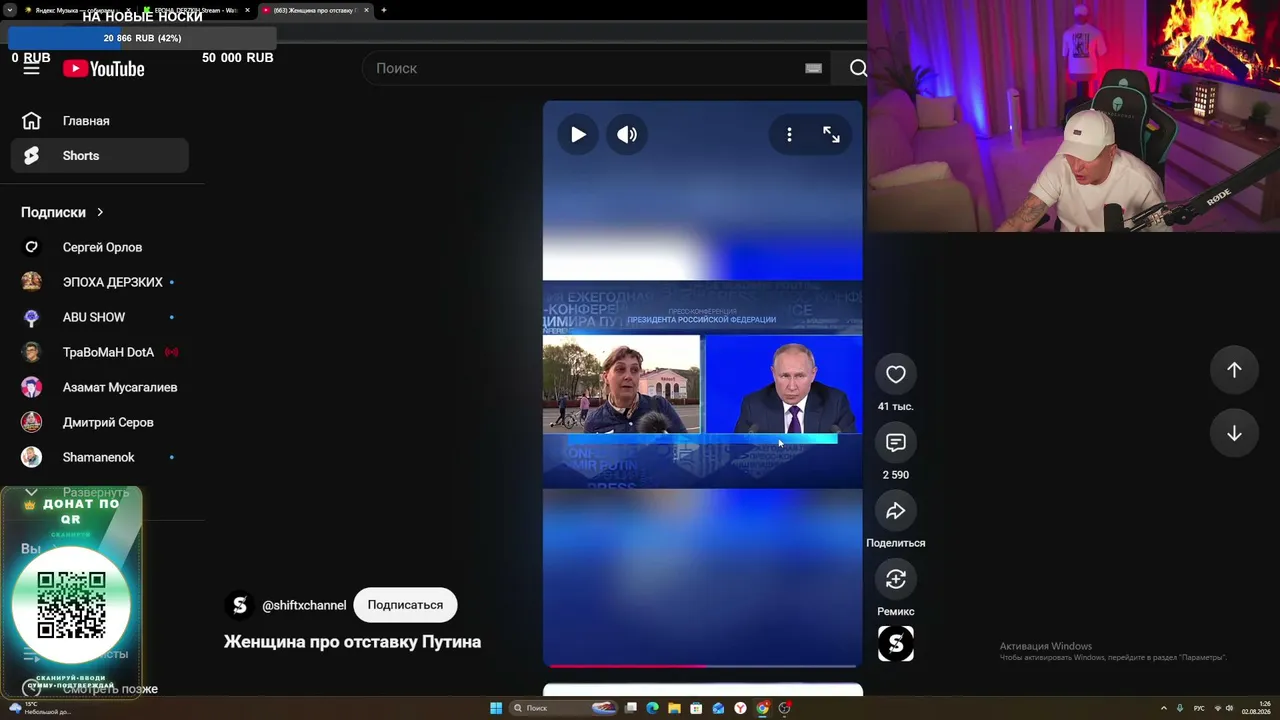
Task: Click the Ремикс remix icon
Action: (896, 579)
